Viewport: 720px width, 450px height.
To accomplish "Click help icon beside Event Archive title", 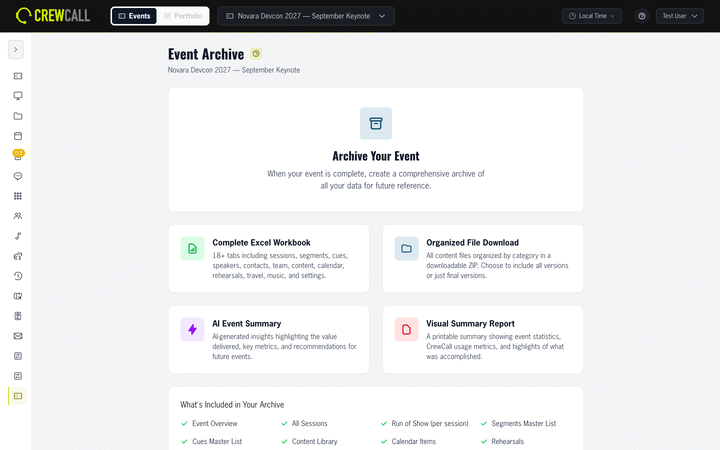I will click(x=256, y=54).
